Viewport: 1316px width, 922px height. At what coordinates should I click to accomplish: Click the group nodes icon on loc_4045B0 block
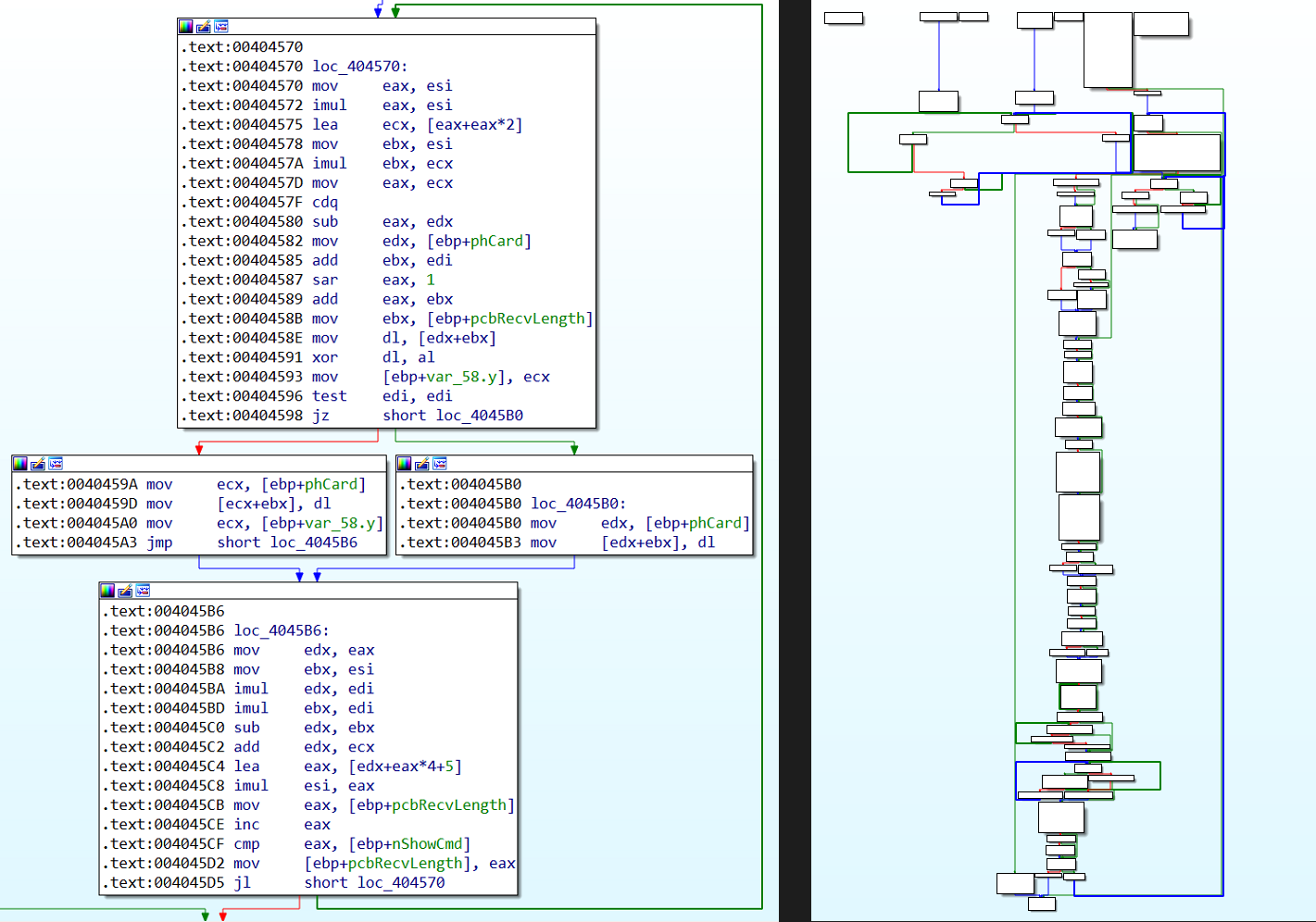[440, 464]
